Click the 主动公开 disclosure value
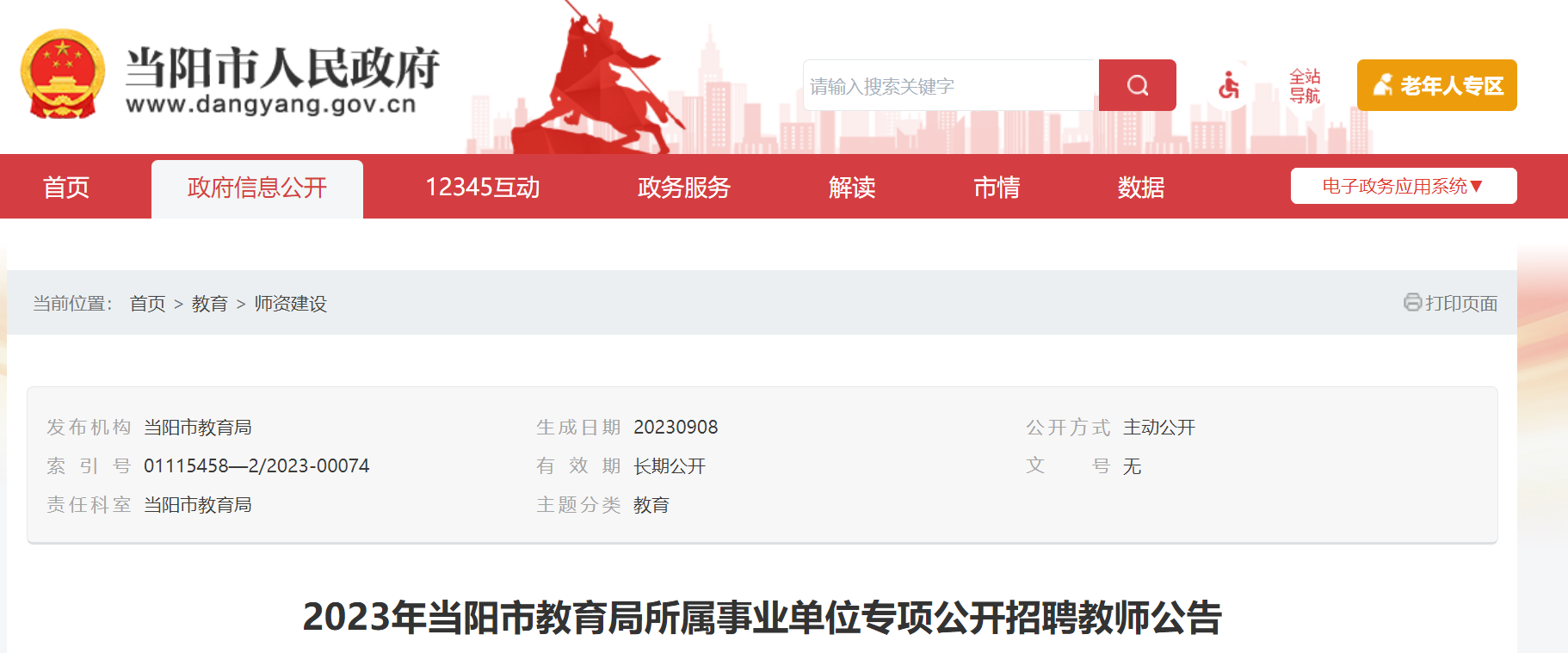Screen dimensions: 1568x653 [x=1159, y=428]
